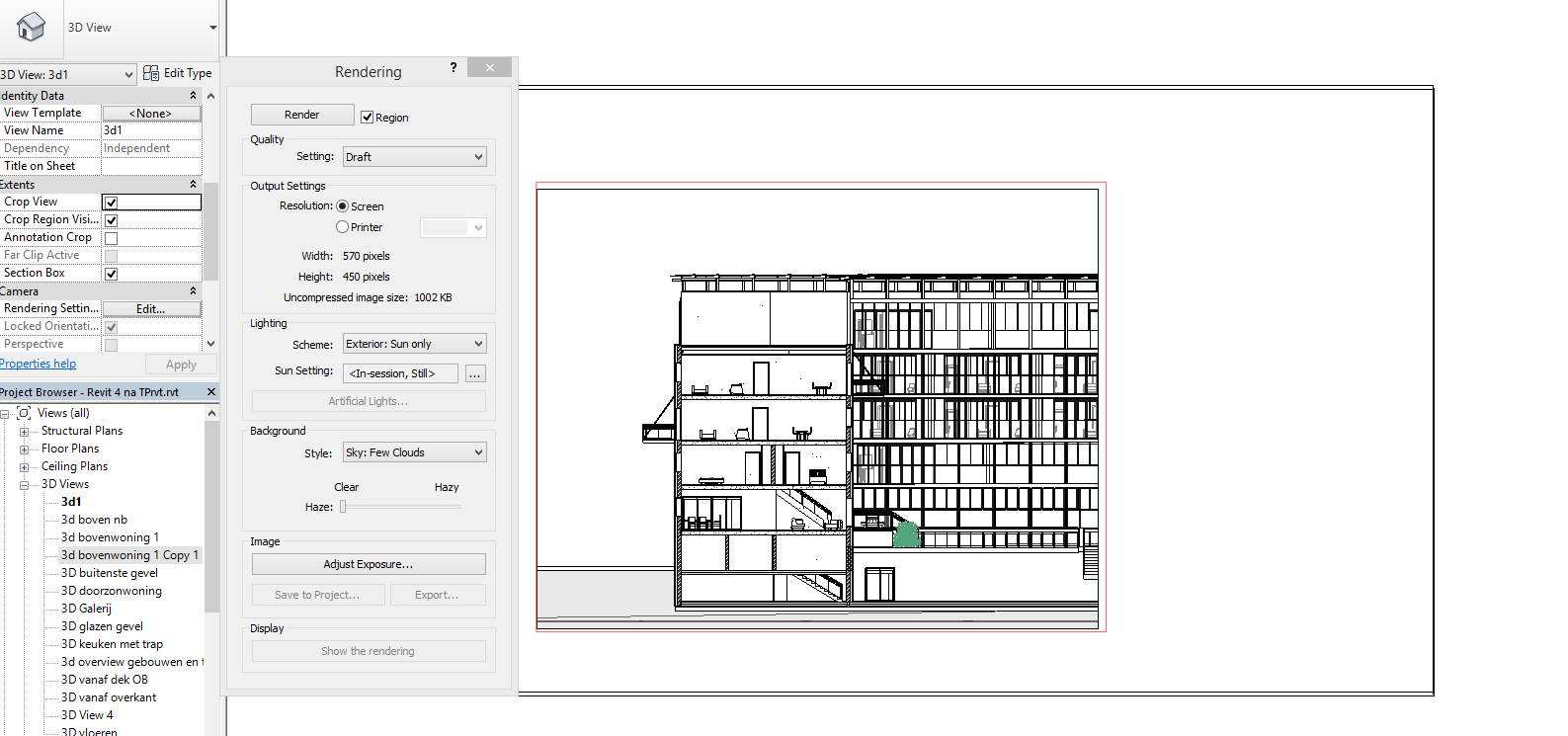Open the 3D View type selector dropdown
The width and height of the screenshot is (1568, 736).
click(x=212, y=28)
